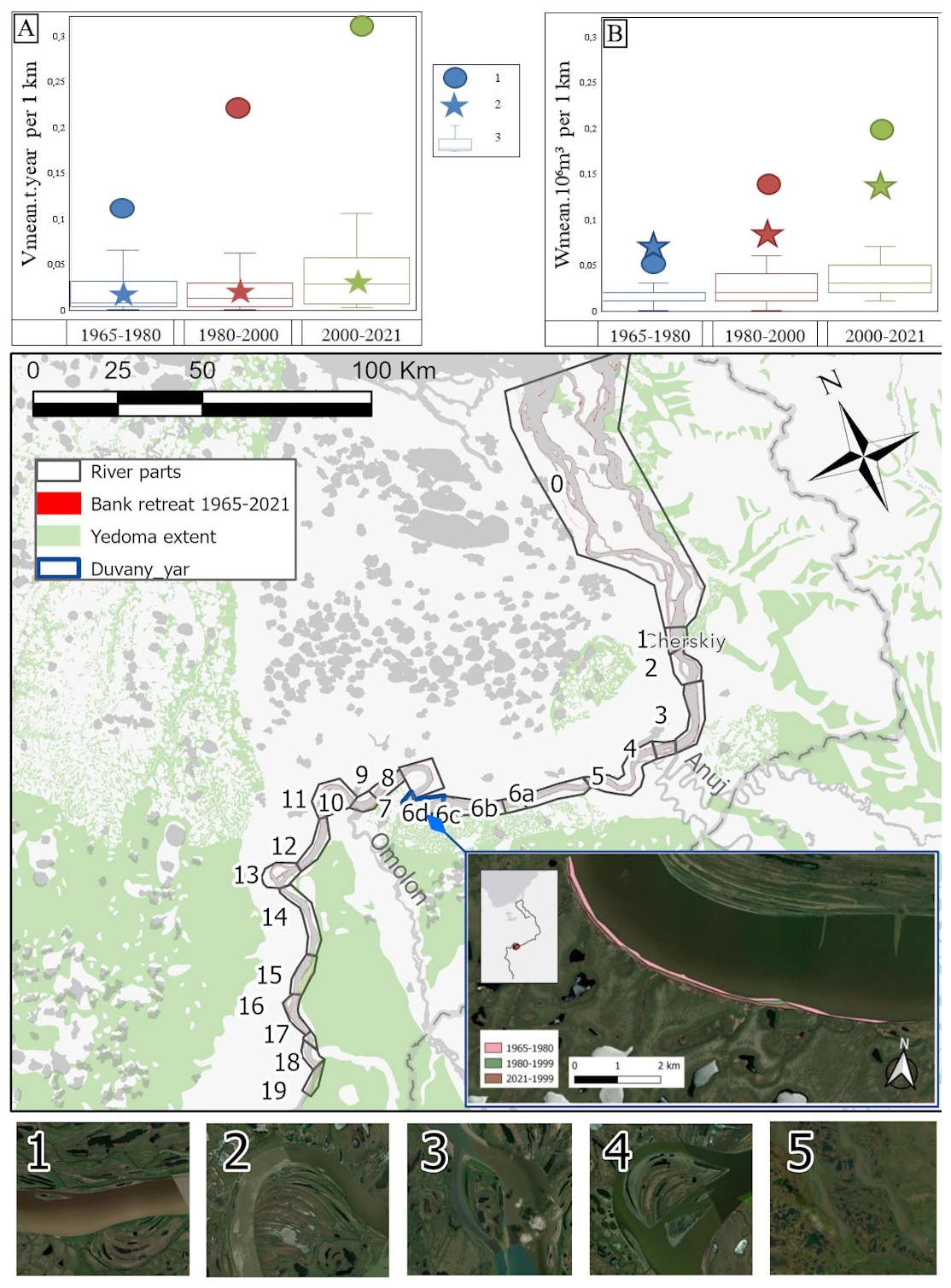The width and height of the screenshot is (951, 1288).
Task: Click the small locator map in inset
Action: [519, 926]
